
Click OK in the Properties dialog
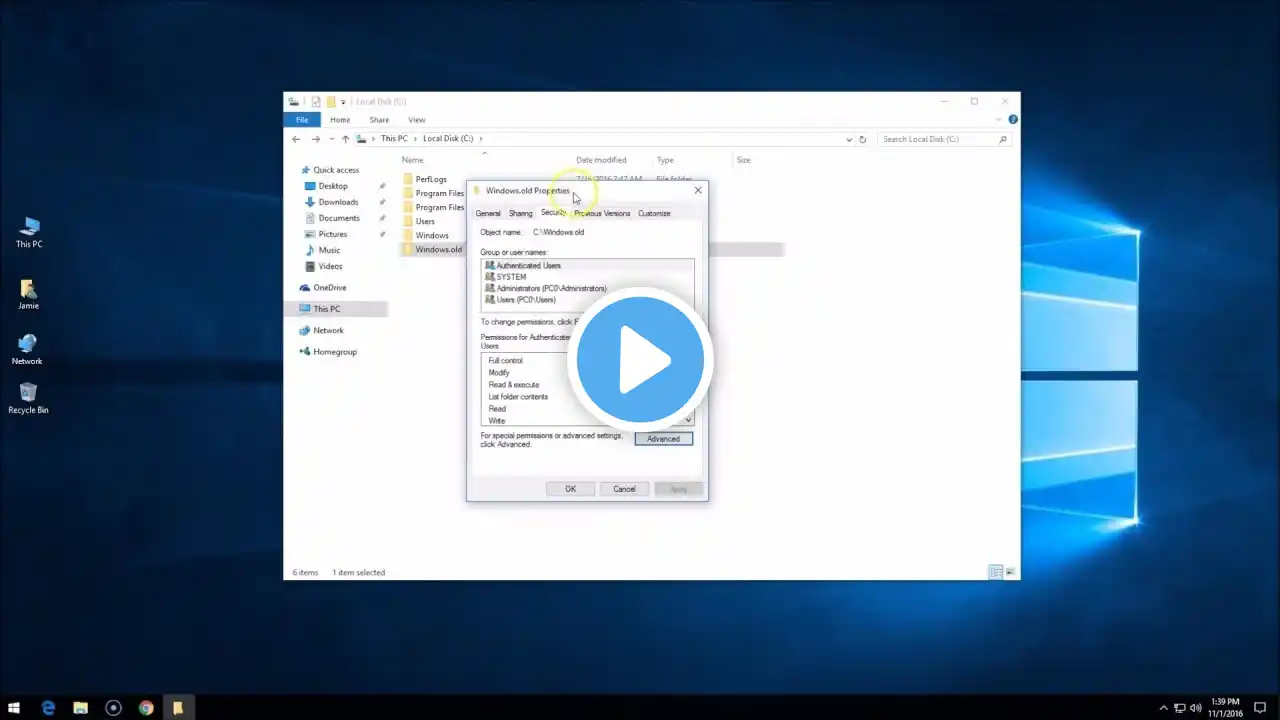coord(570,489)
